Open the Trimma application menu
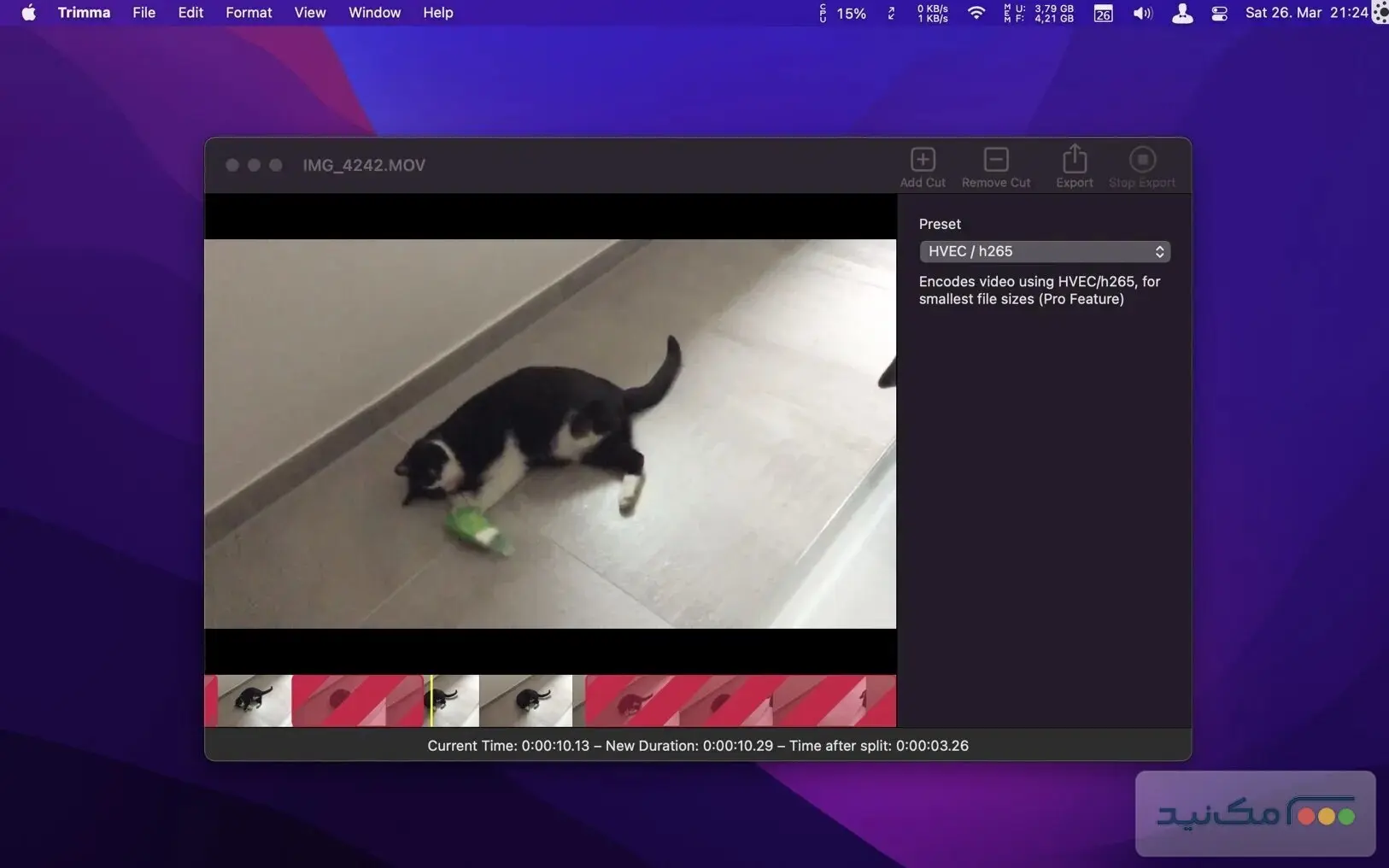 [x=84, y=13]
